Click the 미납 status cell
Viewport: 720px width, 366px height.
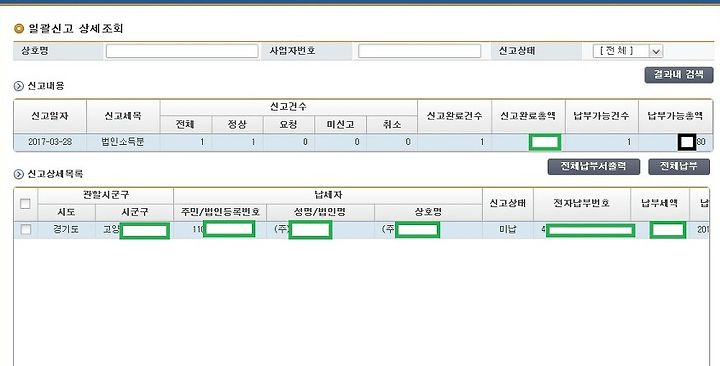(507, 230)
